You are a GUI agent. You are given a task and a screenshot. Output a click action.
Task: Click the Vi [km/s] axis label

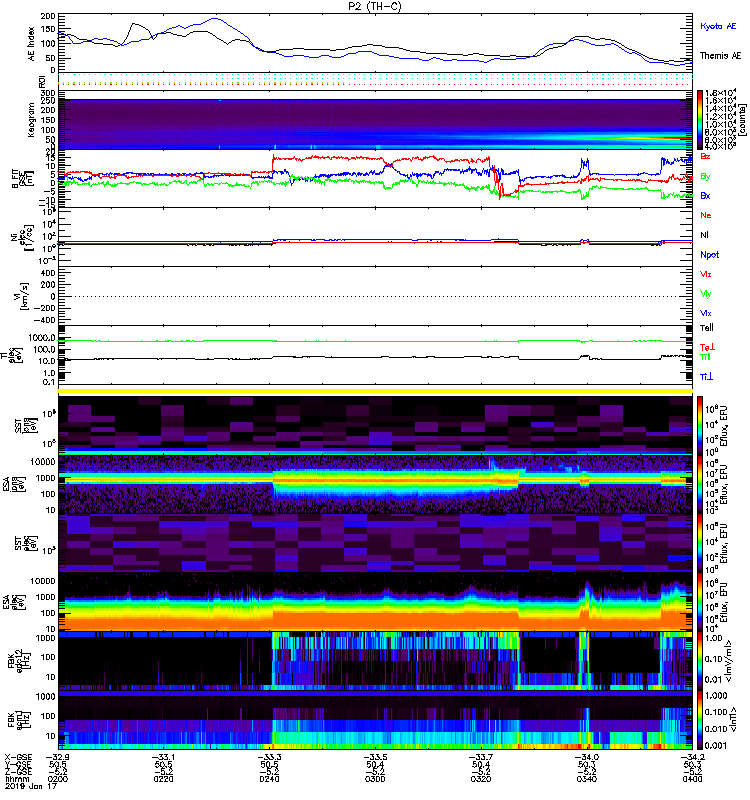[x=22, y=296]
